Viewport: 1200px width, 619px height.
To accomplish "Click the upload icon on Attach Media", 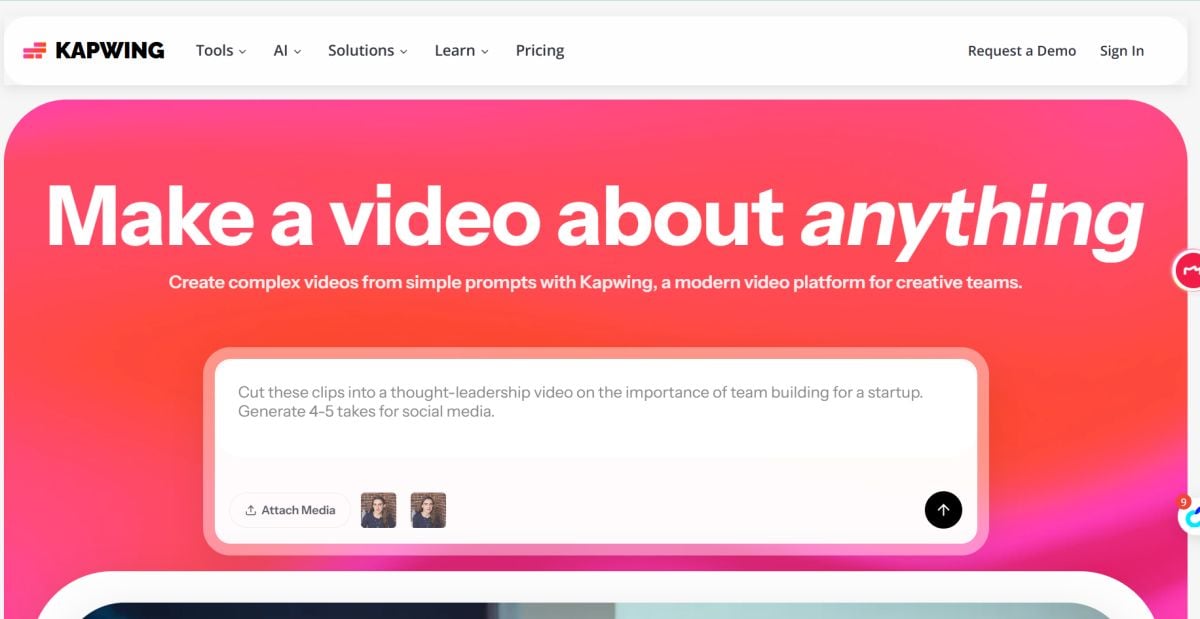I will point(252,510).
